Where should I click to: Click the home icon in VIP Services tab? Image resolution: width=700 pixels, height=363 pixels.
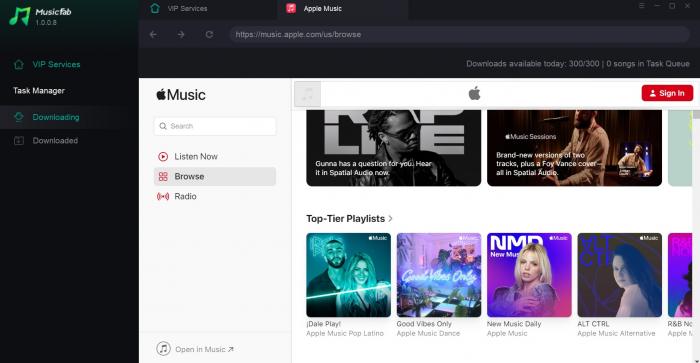tap(155, 8)
